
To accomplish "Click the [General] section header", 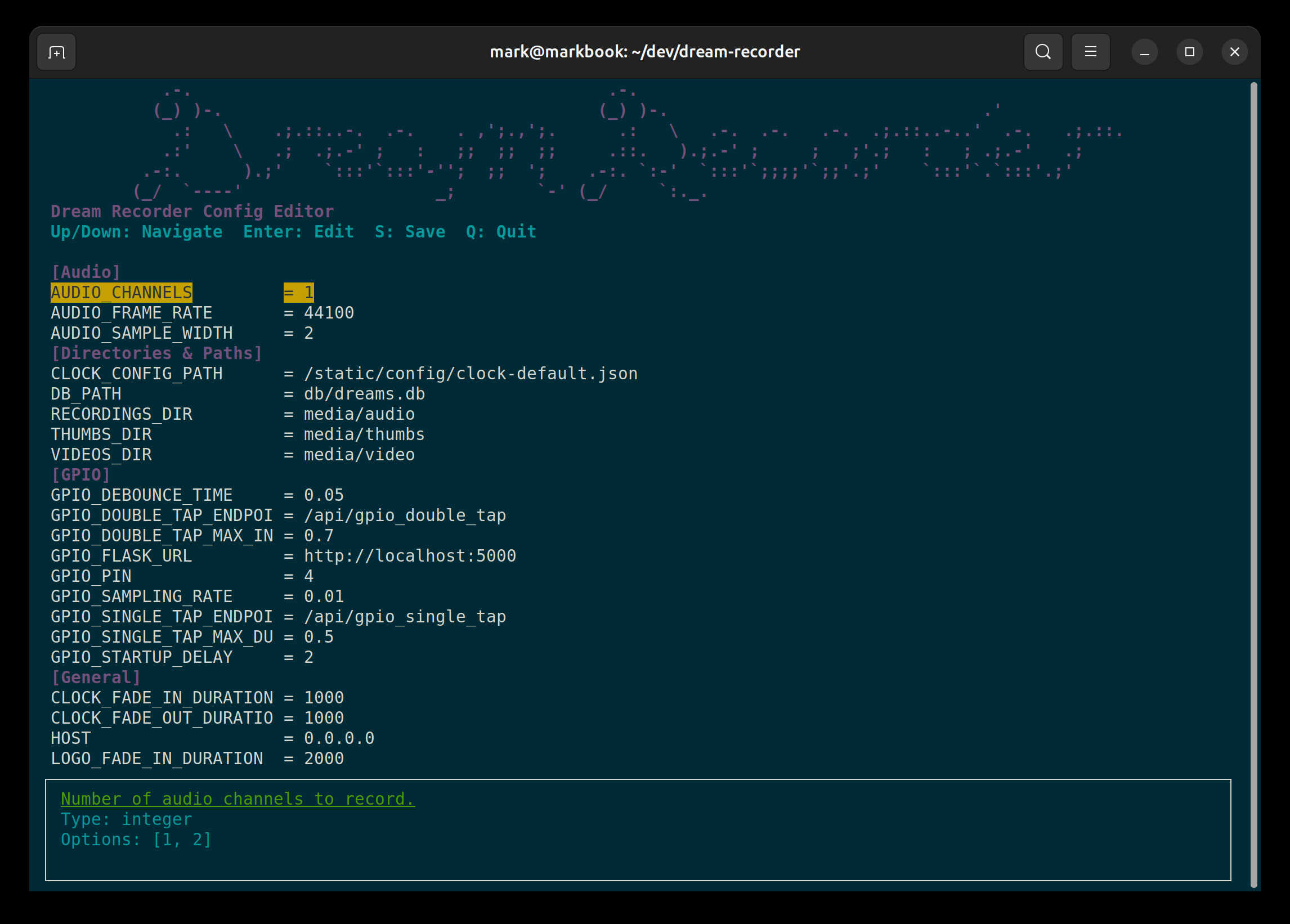I will click(96, 676).
